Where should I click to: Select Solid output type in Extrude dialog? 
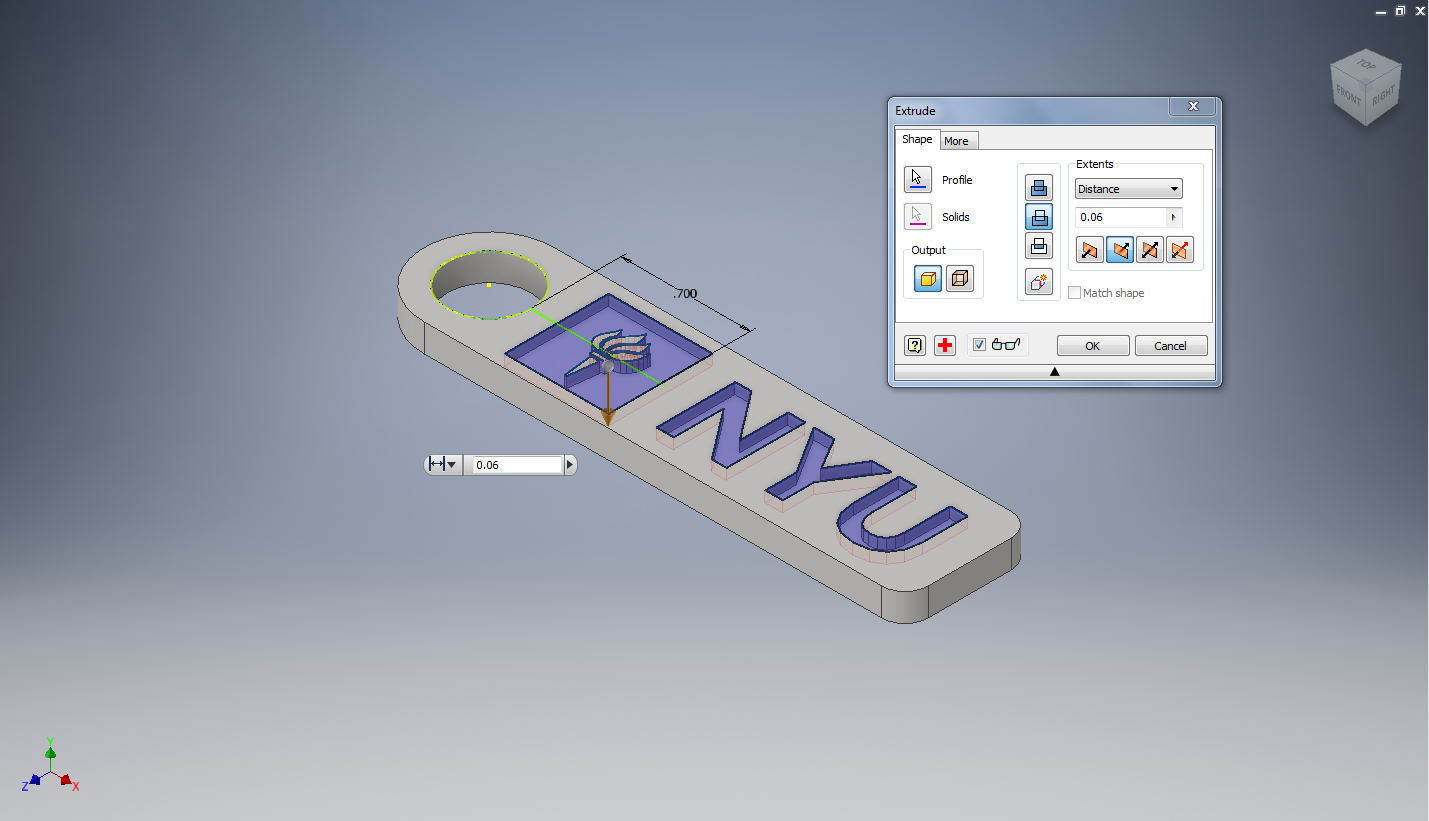click(x=928, y=279)
